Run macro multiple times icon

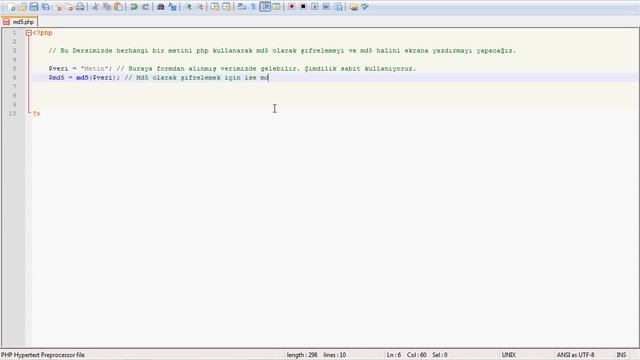coord(326,7)
